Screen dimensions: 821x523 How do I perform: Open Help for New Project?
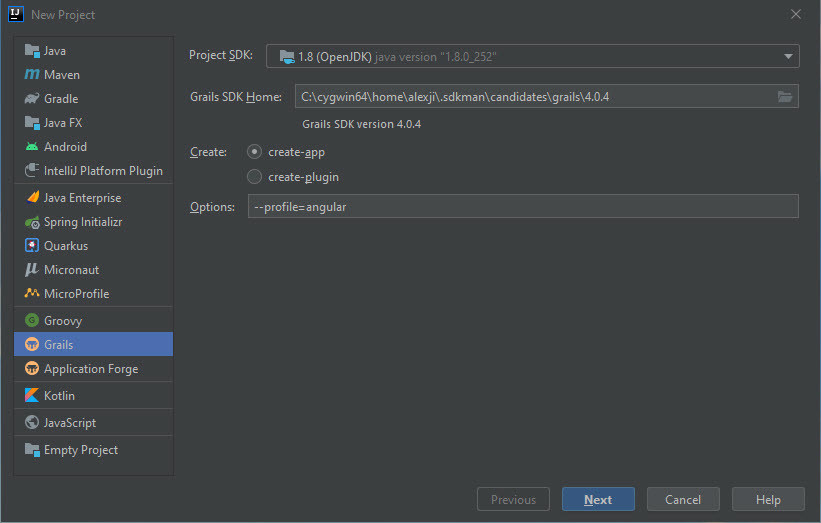click(x=768, y=499)
